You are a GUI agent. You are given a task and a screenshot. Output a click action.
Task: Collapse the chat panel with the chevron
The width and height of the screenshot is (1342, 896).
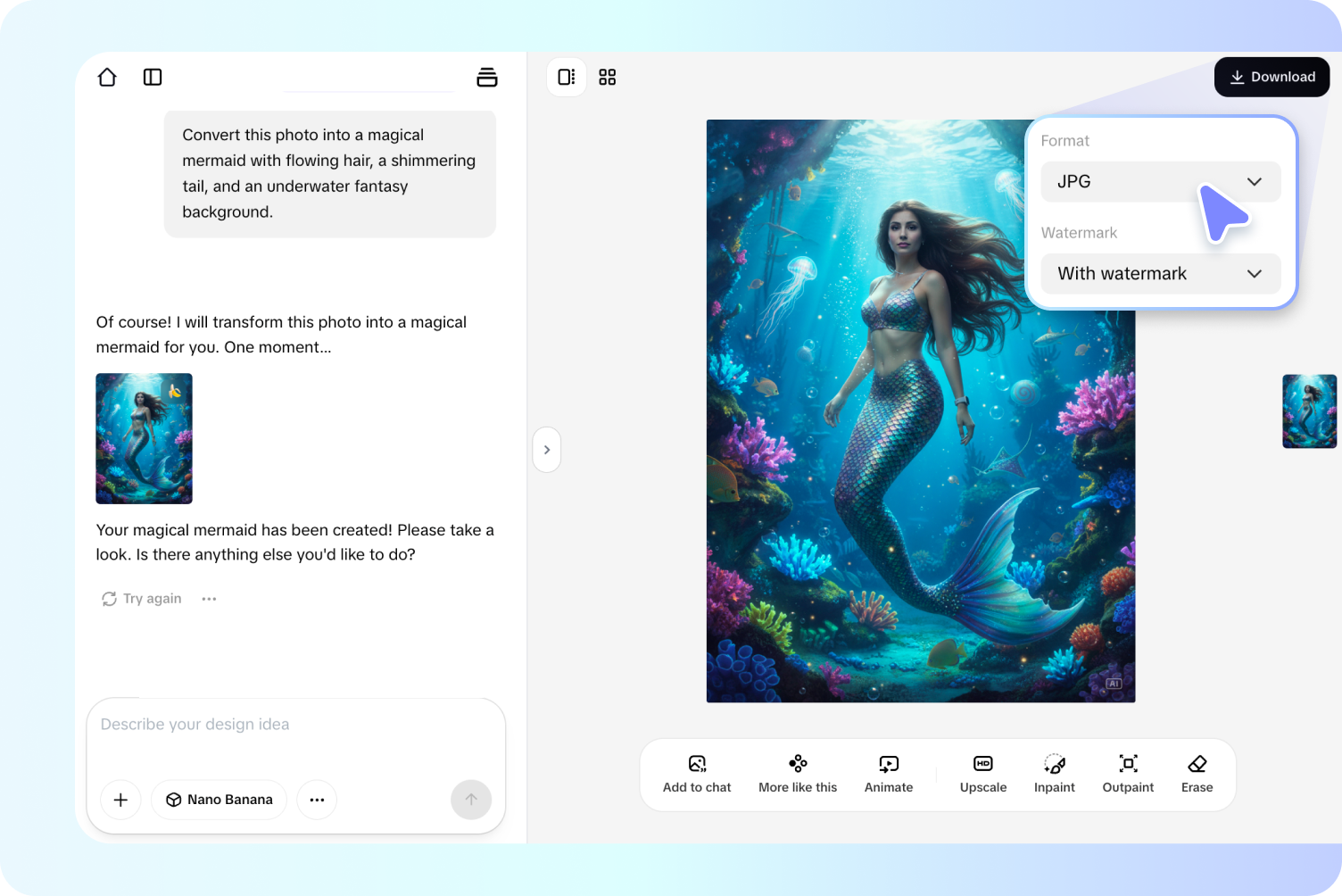click(546, 449)
